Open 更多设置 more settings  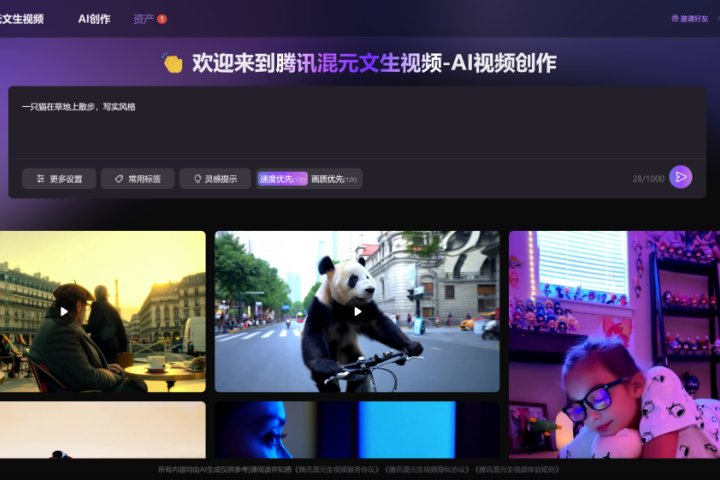59,179
